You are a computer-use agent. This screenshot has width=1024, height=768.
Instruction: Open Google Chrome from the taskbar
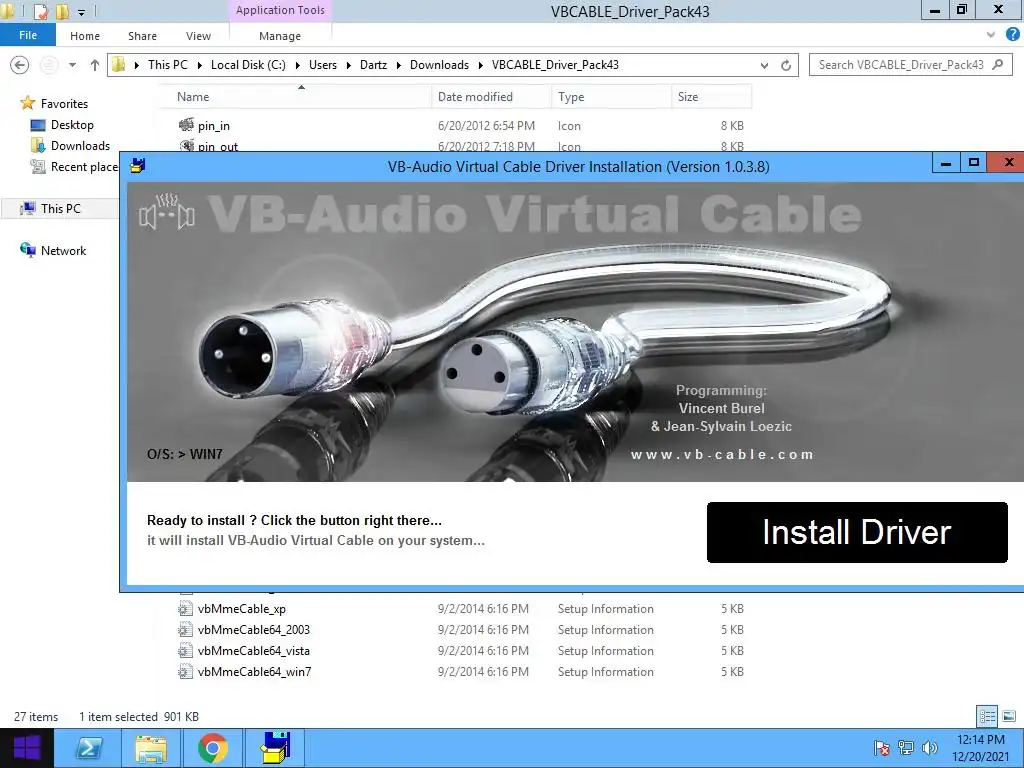pos(213,748)
